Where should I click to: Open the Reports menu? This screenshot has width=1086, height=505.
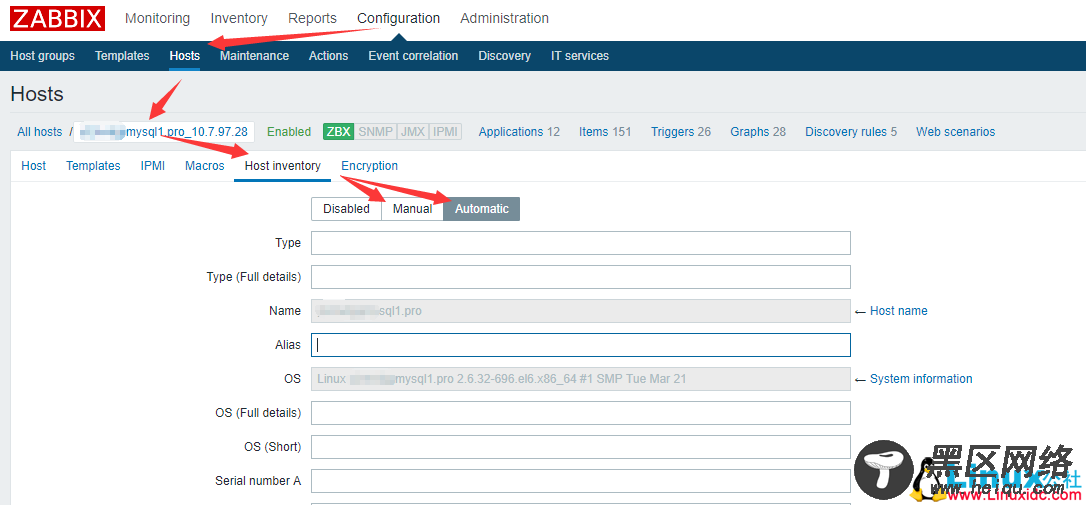[x=312, y=19]
